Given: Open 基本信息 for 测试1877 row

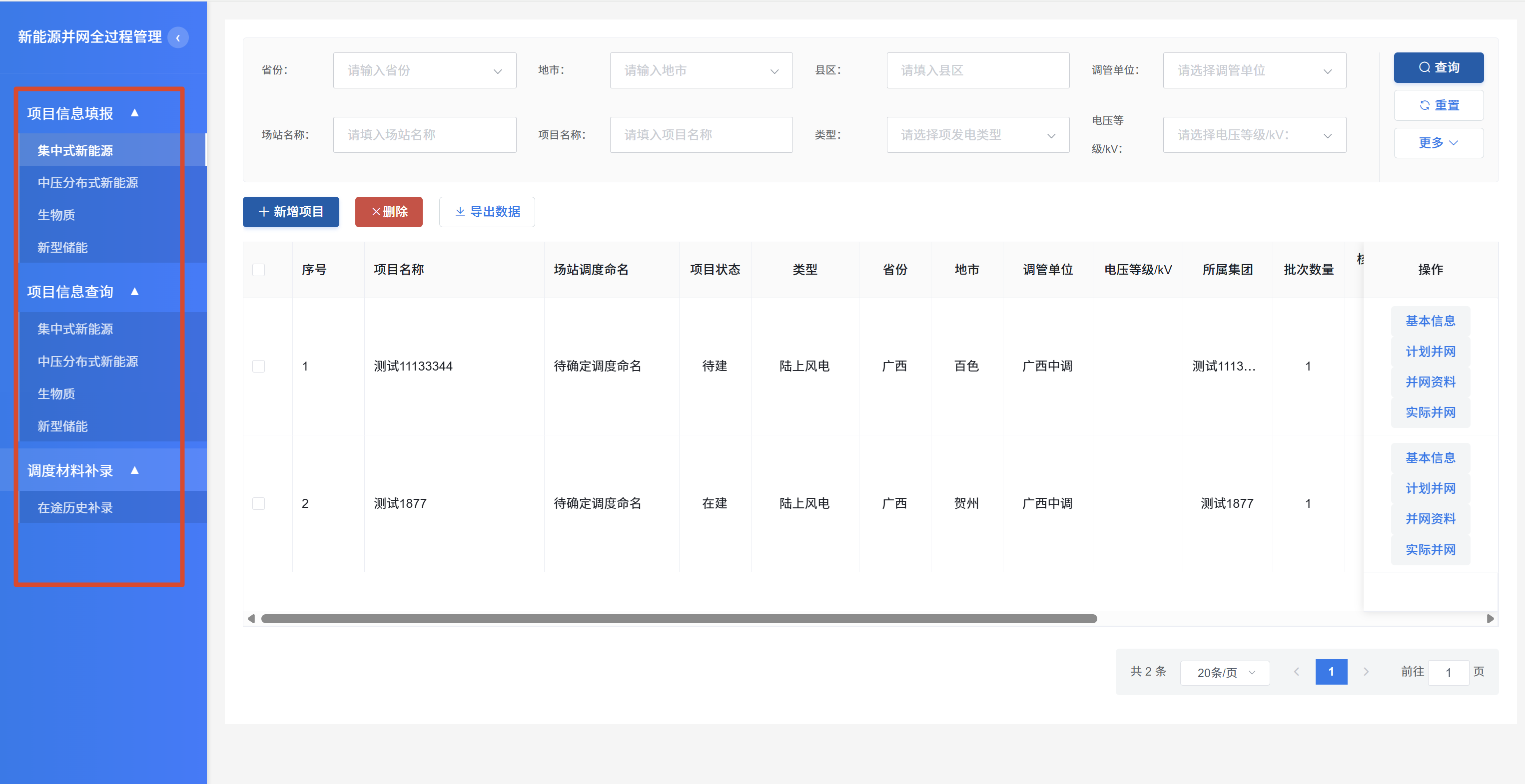Looking at the screenshot, I should [x=1430, y=457].
